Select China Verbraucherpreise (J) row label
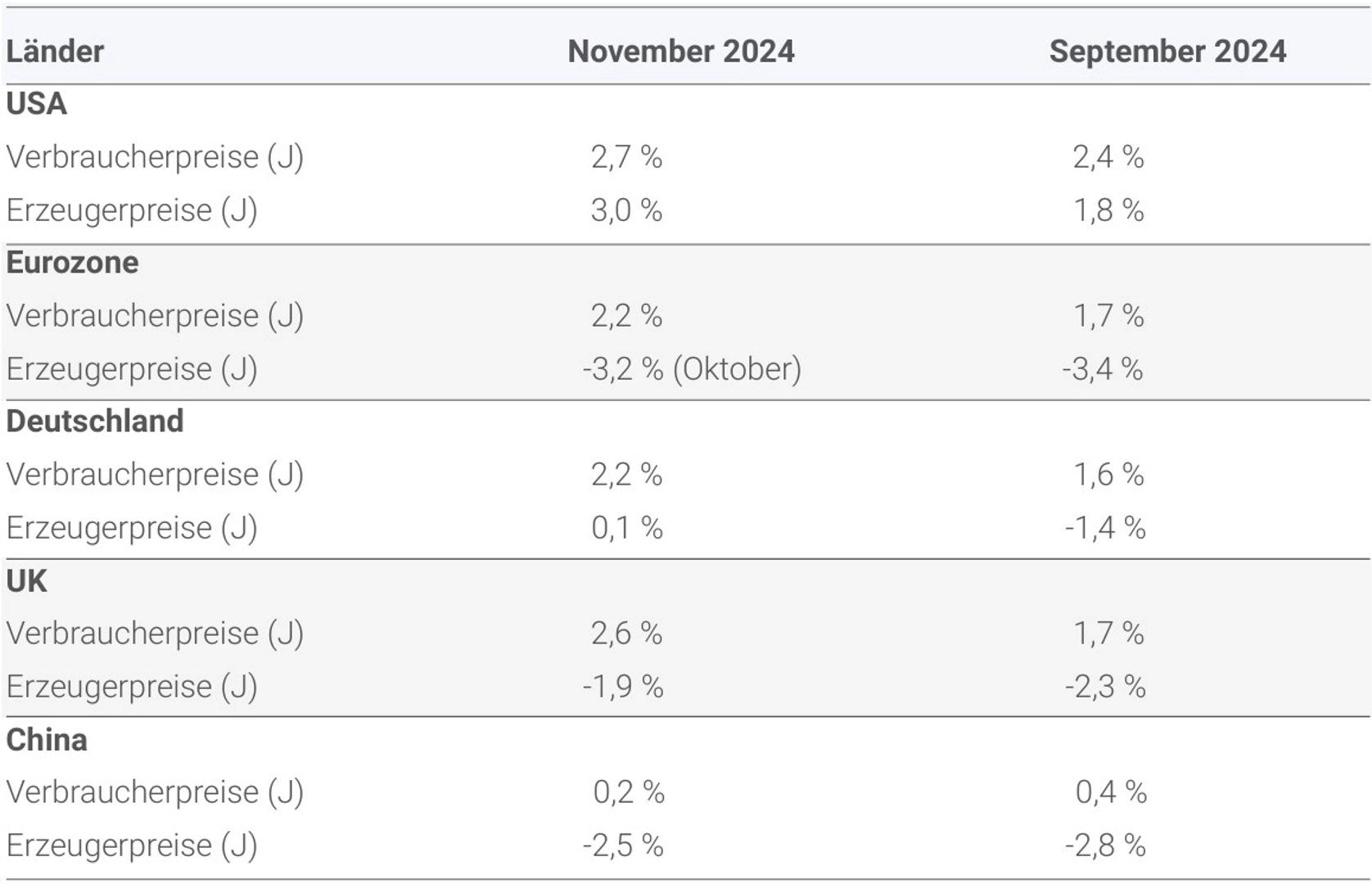 (154, 792)
